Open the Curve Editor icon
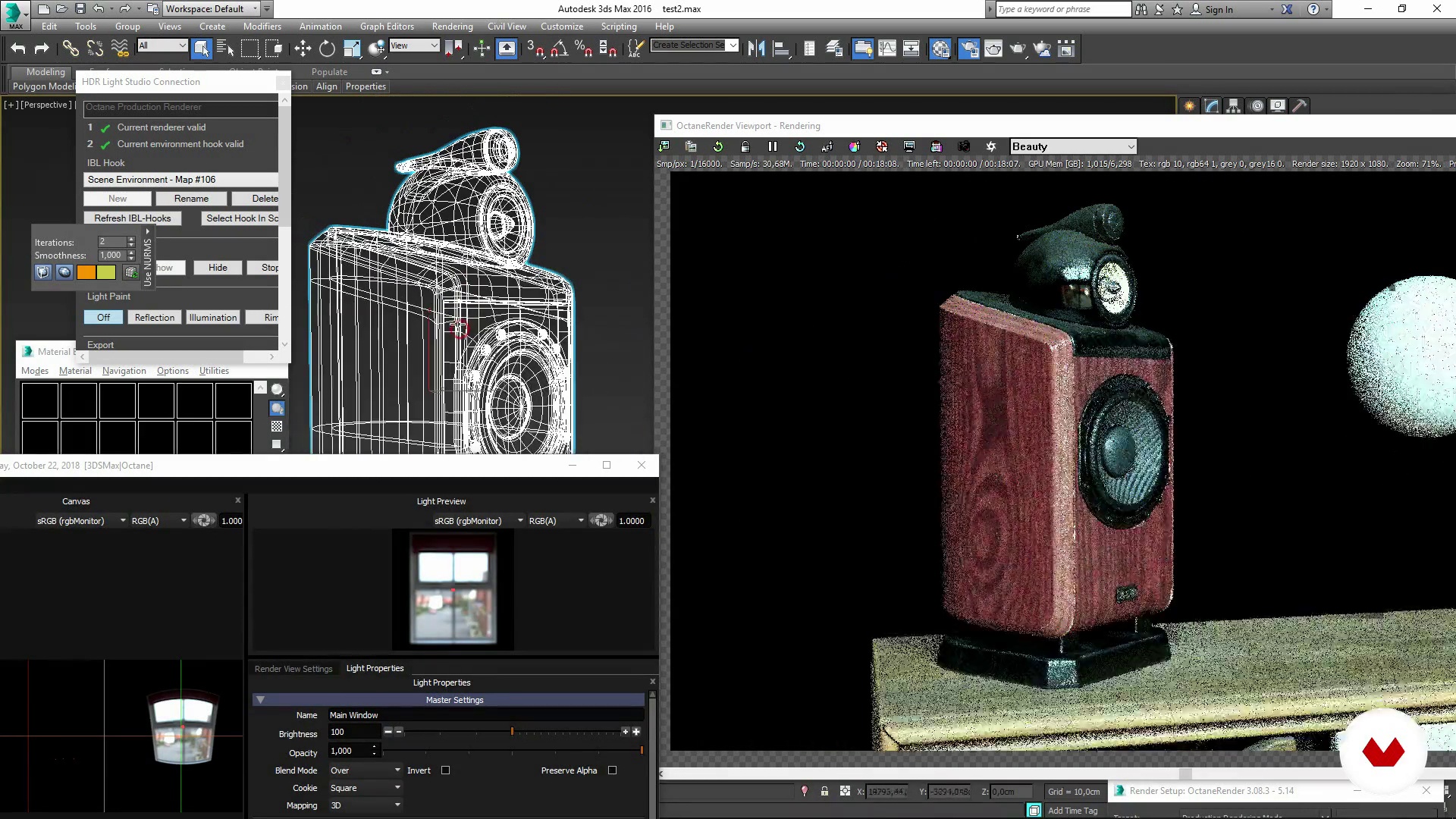This screenshot has height=819, width=1456. (886, 49)
